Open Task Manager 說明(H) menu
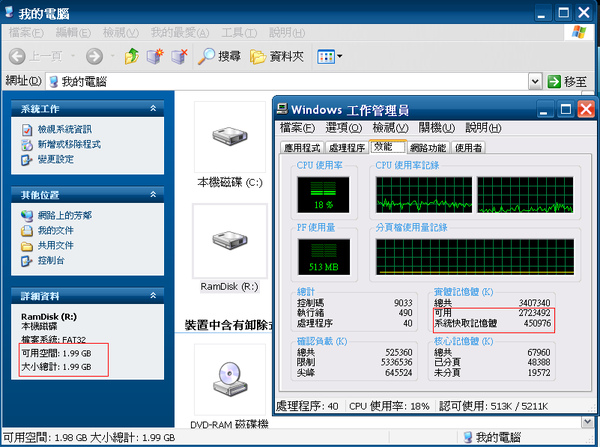The image size is (600, 447). pos(483,127)
